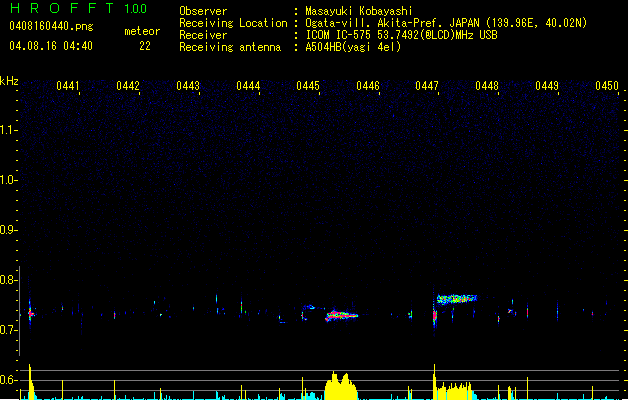Click the Receiver label
Image resolution: width=629 pixels, height=400 pixels.
(x=203, y=35)
